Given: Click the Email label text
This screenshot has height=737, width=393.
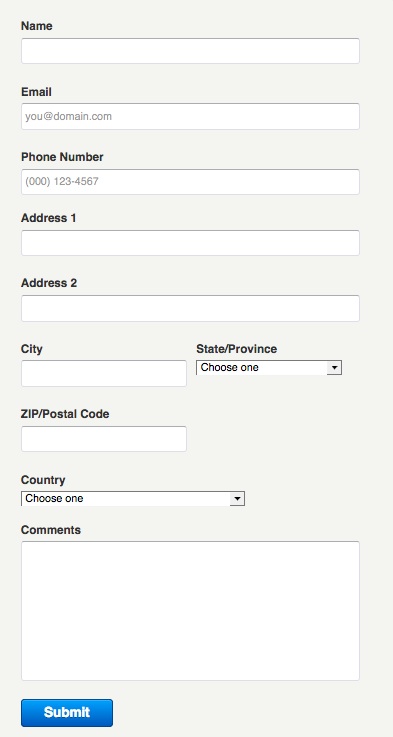Looking at the screenshot, I should tap(36, 92).
